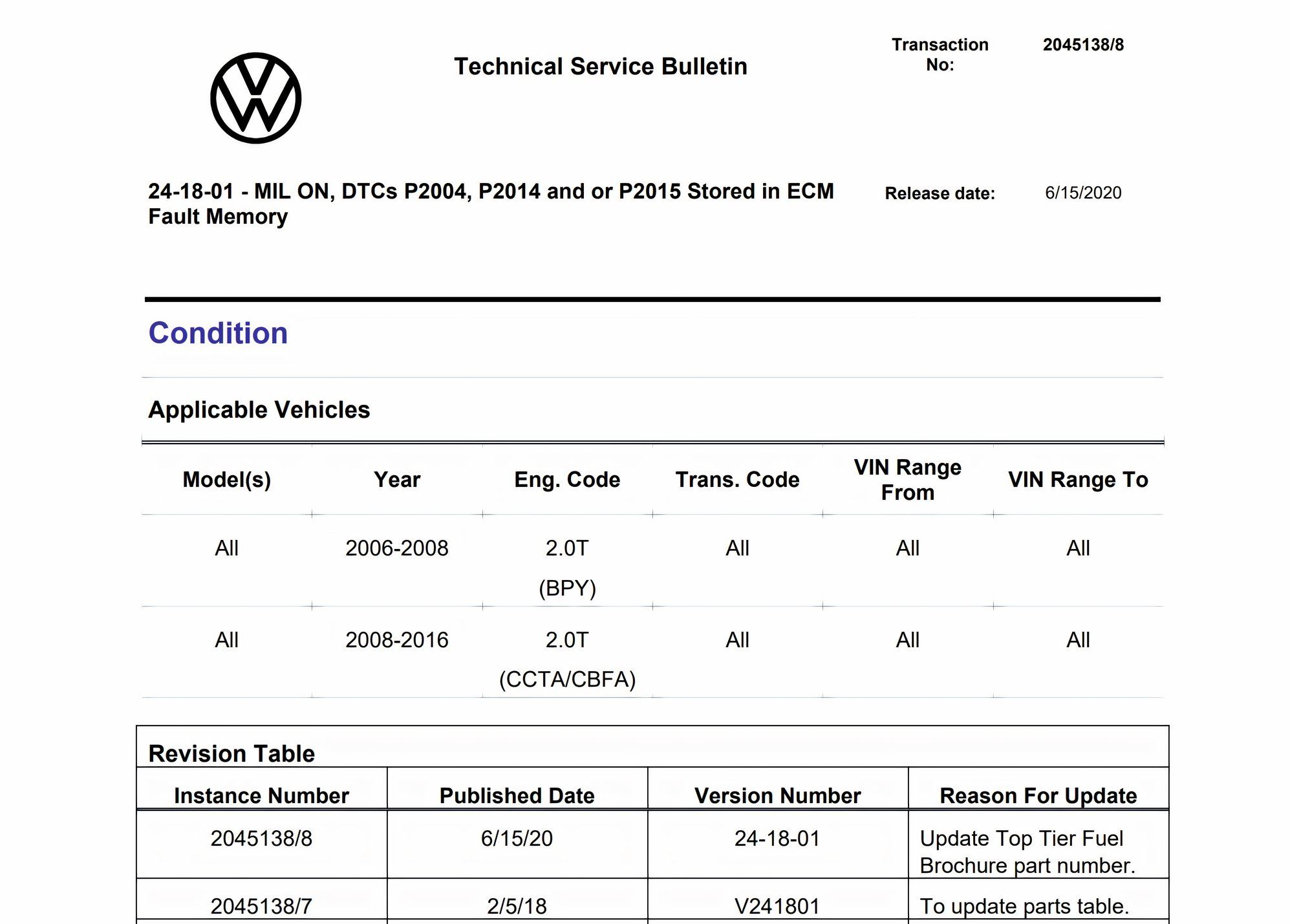Select the Condition heading
Screen dimensions: 1290x924
coord(218,333)
